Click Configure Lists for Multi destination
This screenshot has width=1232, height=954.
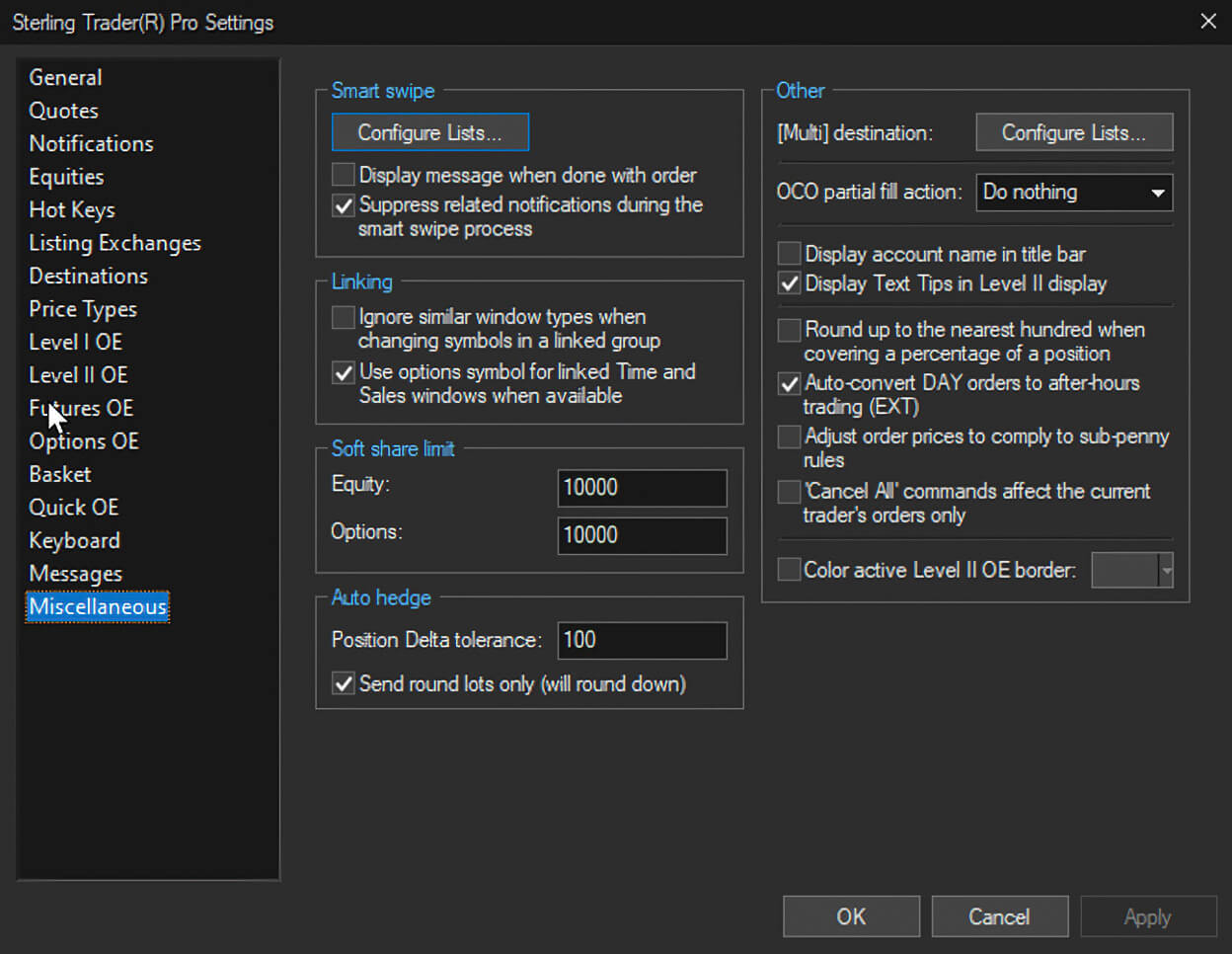pyautogui.click(x=1074, y=132)
